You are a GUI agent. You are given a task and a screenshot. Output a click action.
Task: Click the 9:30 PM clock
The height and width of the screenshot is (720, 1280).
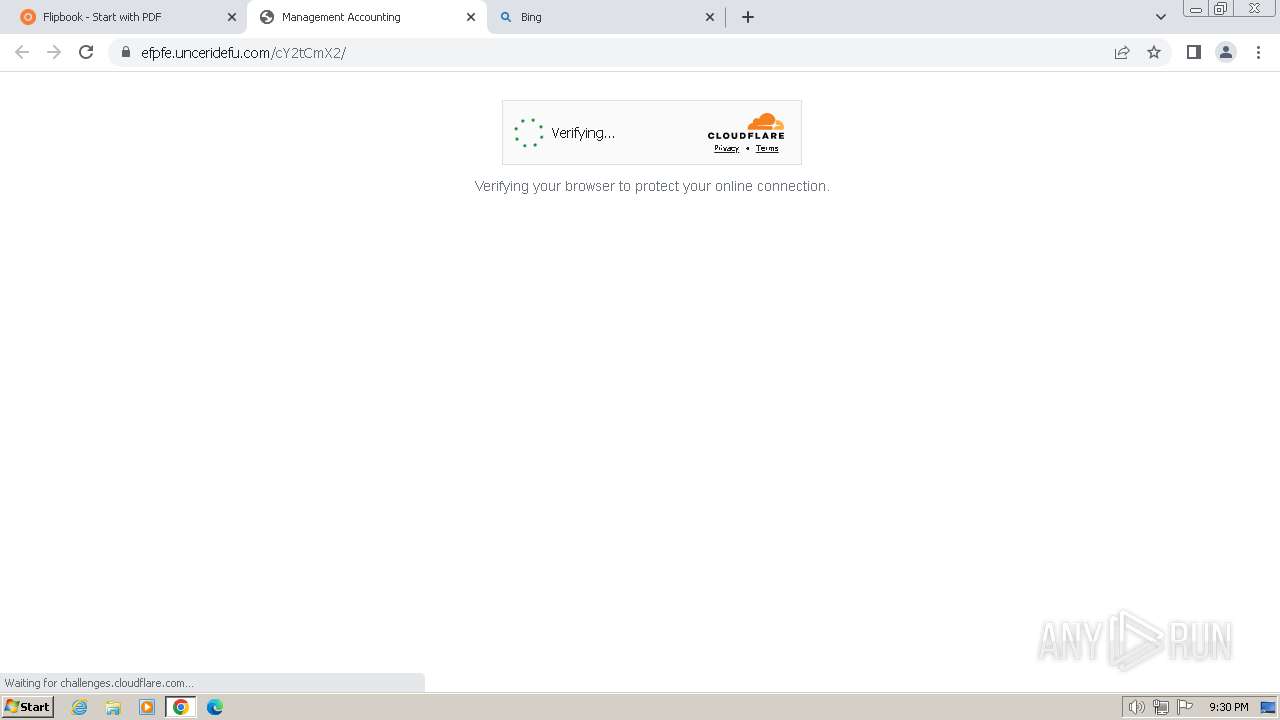click(1229, 707)
